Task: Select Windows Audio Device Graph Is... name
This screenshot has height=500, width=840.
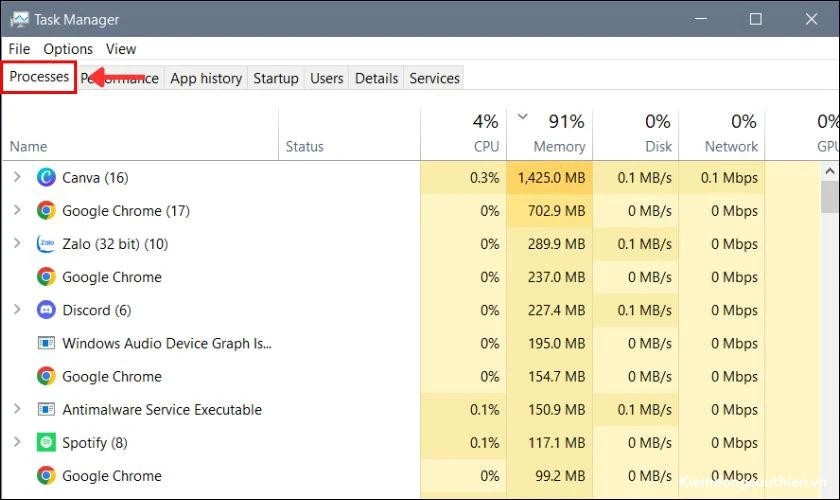Action: click(x=167, y=344)
